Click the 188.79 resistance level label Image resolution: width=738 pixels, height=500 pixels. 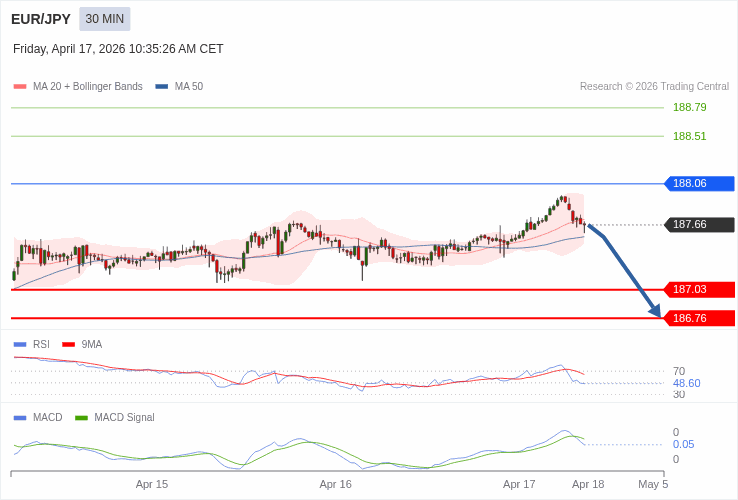coord(689,108)
